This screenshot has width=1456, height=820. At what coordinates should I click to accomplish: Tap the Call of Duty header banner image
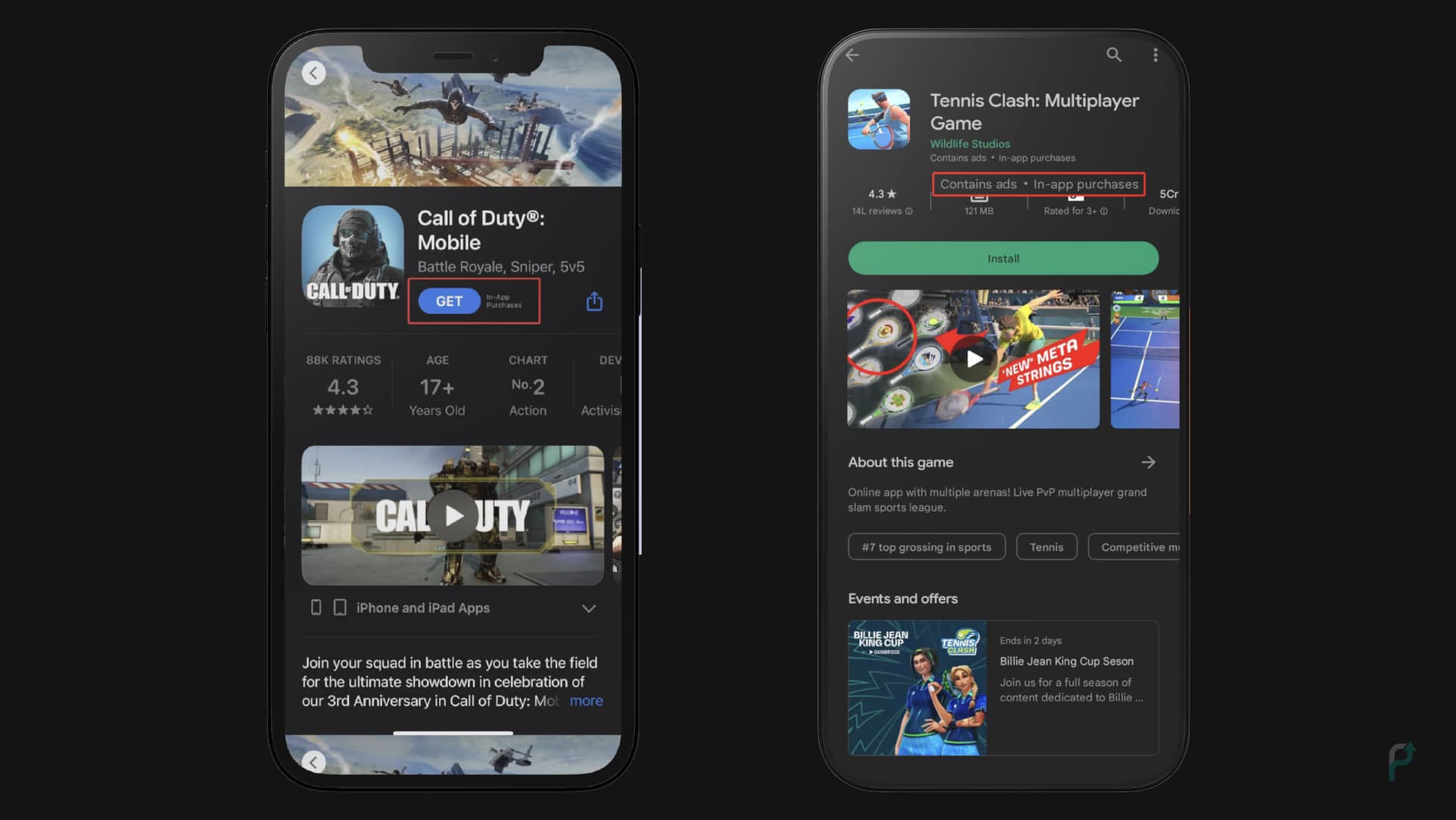pyautogui.click(x=453, y=116)
